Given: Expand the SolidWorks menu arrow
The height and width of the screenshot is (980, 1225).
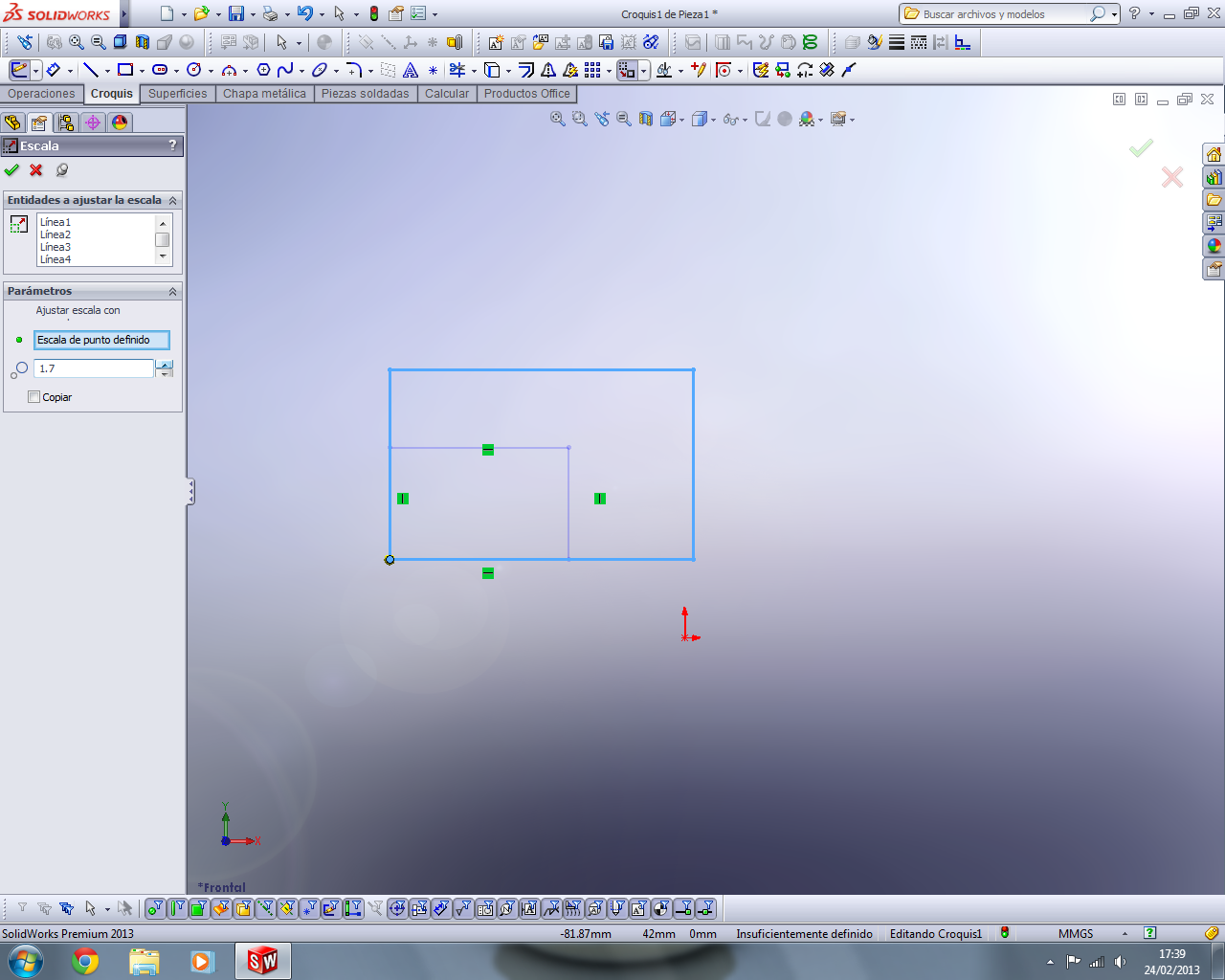Looking at the screenshot, I should coord(124,14).
